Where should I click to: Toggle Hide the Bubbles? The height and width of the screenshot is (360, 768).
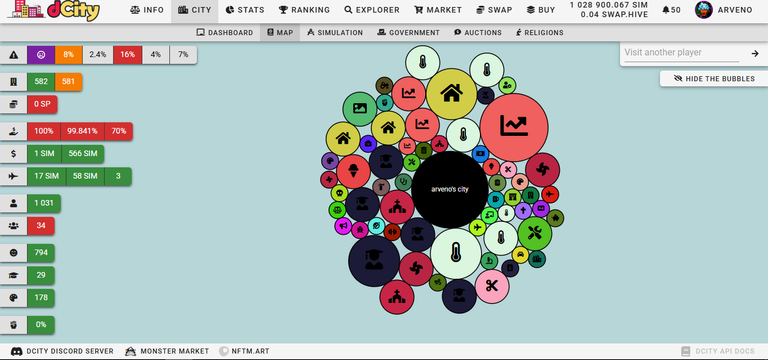click(x=714, y=78)
